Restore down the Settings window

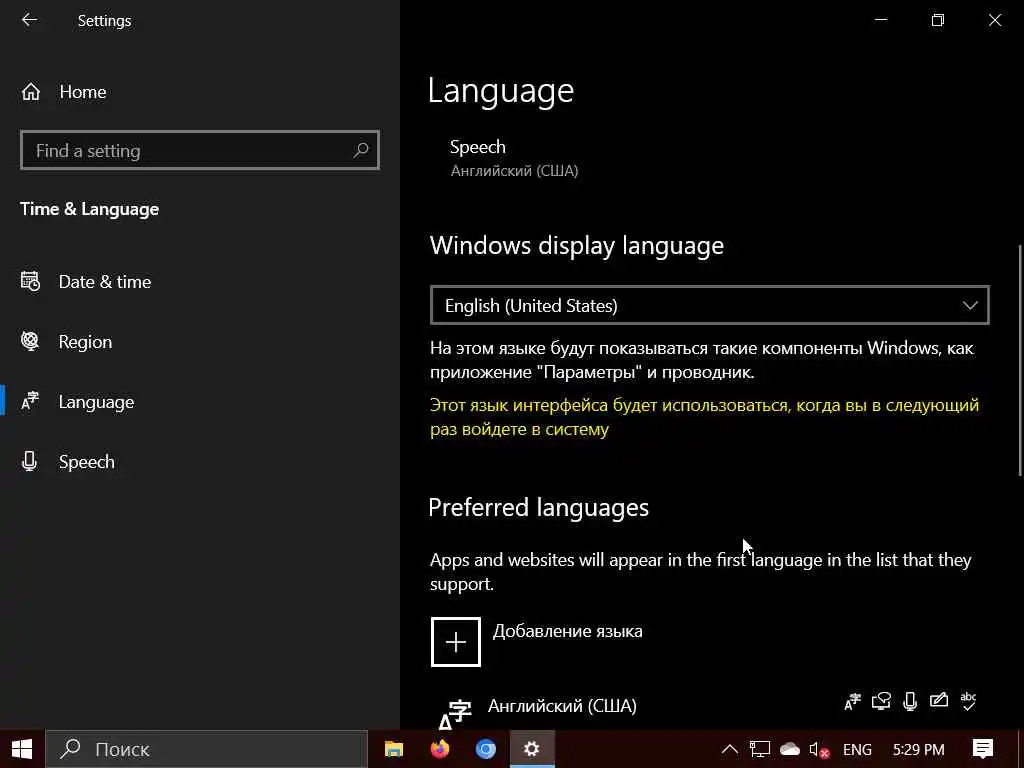click(938, 20)
